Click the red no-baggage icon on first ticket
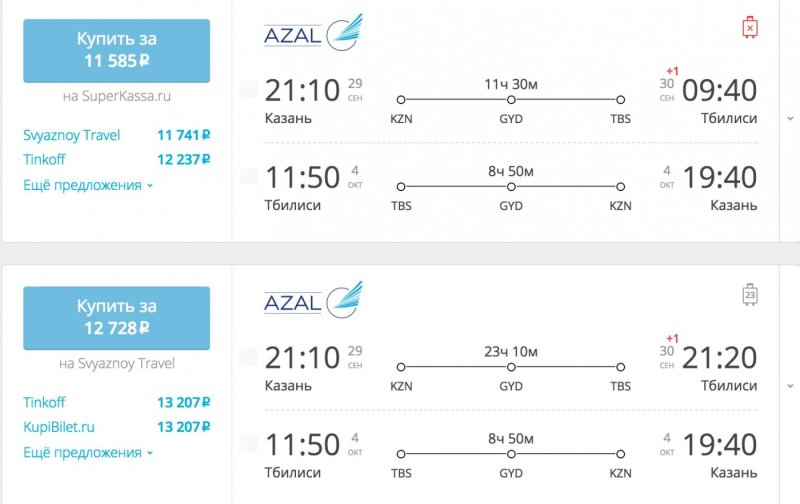This screenshot has height=504, width=800. pyautogui.click(x=749, y=28)
